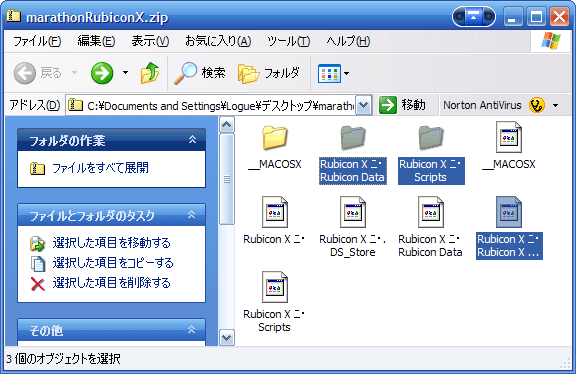Click the green Forward arrow button

pos(102,73)
